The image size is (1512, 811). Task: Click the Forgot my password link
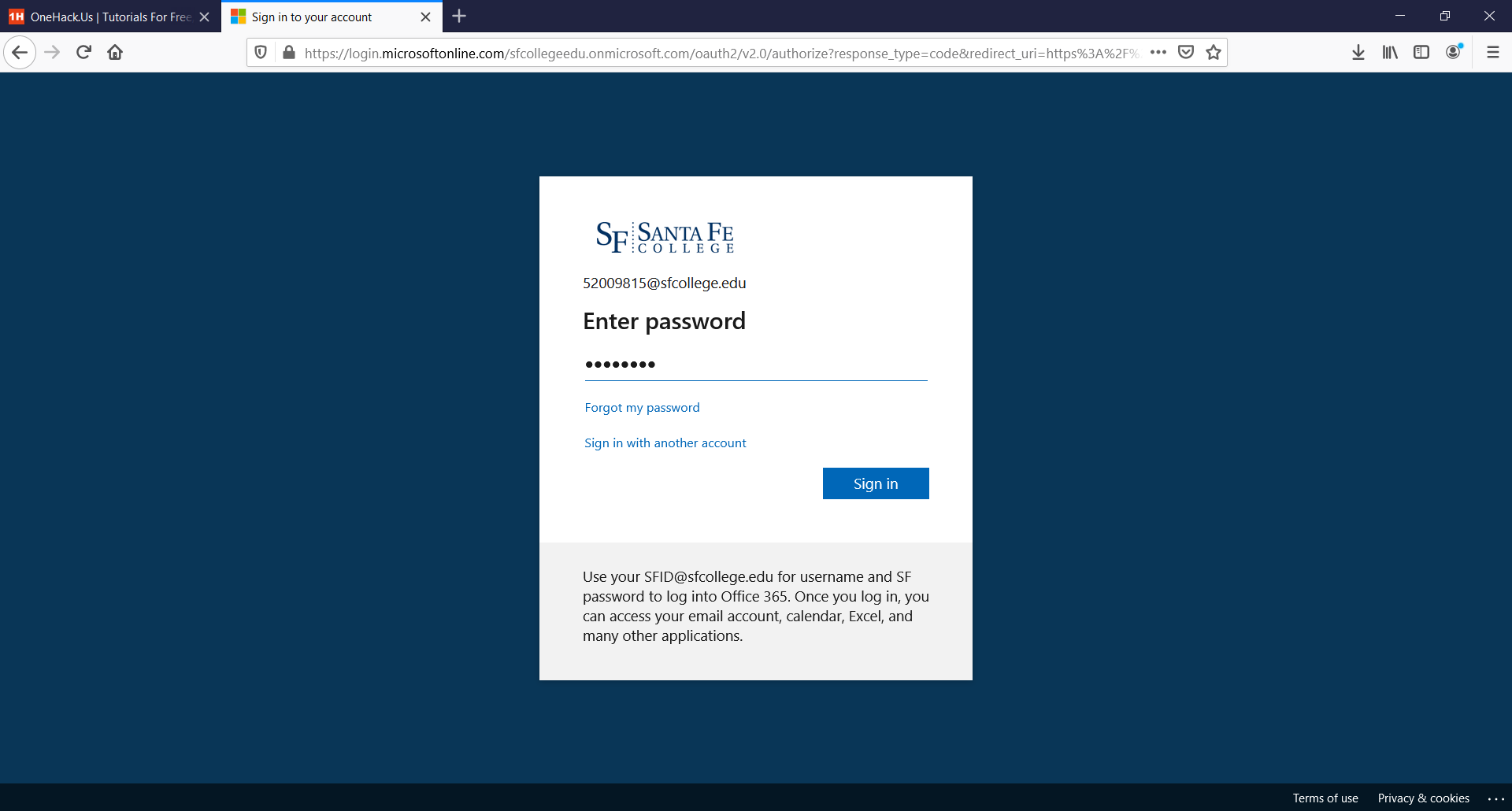[x=642, y=408]
